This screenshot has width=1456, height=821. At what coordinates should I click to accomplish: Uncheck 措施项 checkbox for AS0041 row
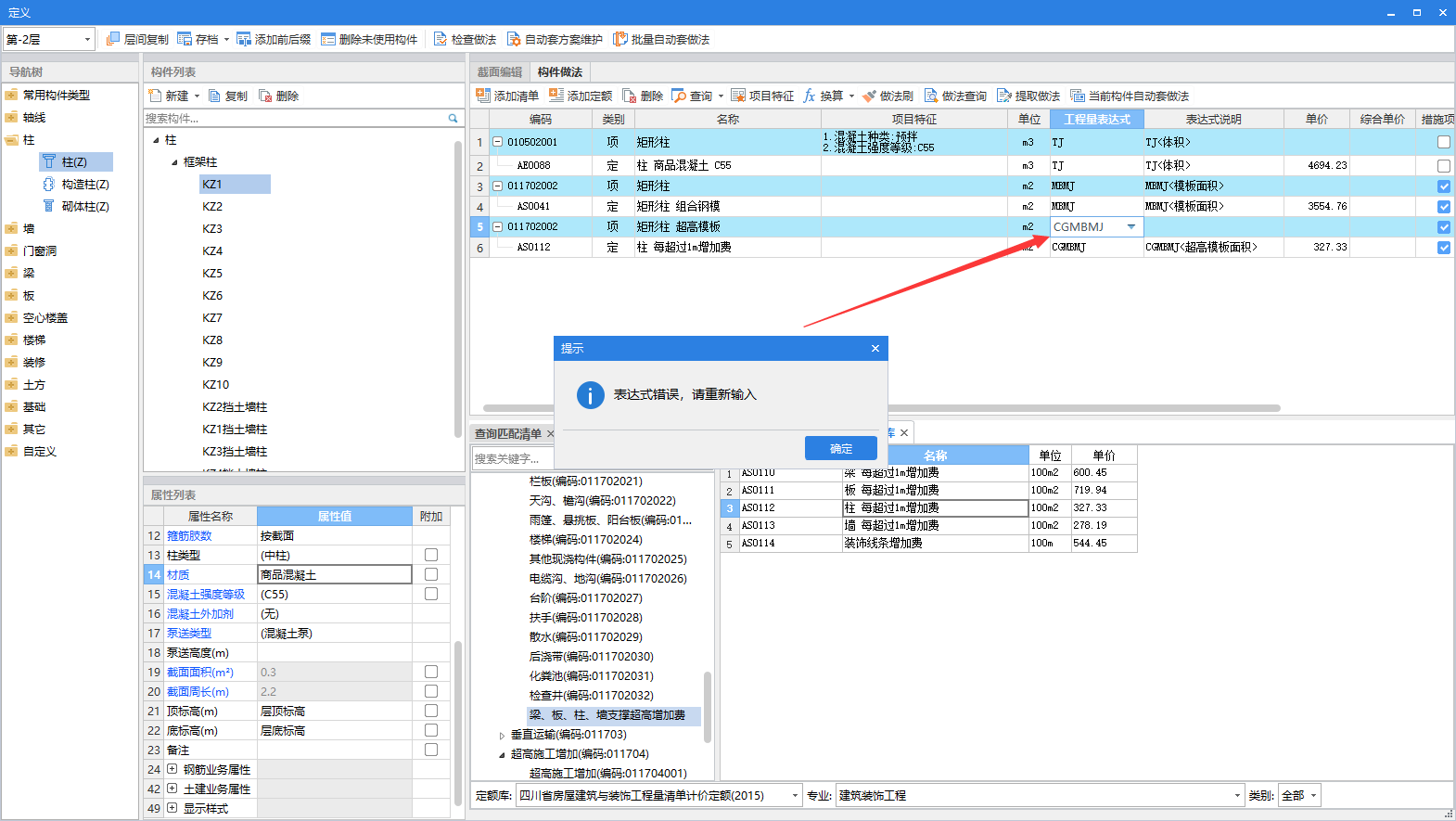[x=1443, y=207]
